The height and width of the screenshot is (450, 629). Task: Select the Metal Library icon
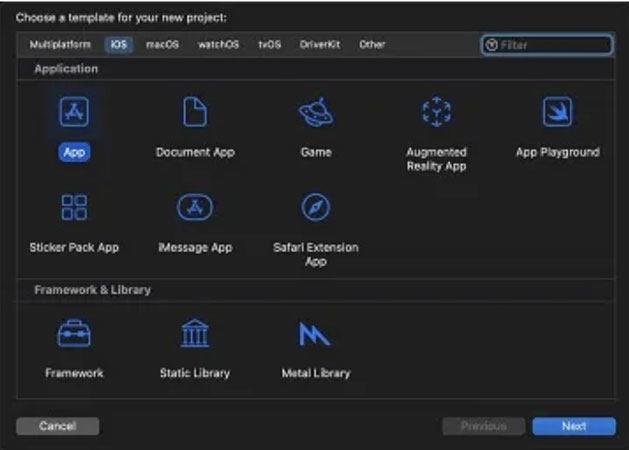pos(316,334)
